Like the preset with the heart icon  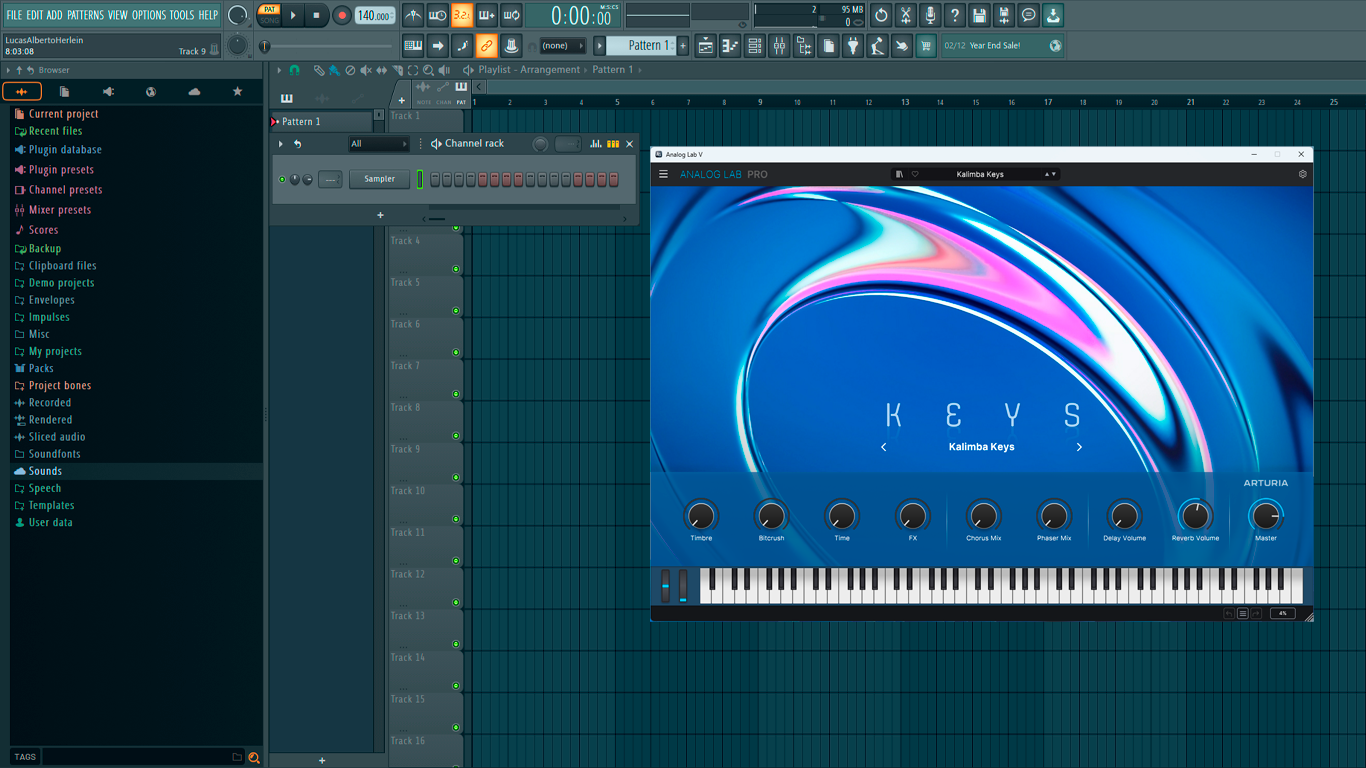coord(914,174)
